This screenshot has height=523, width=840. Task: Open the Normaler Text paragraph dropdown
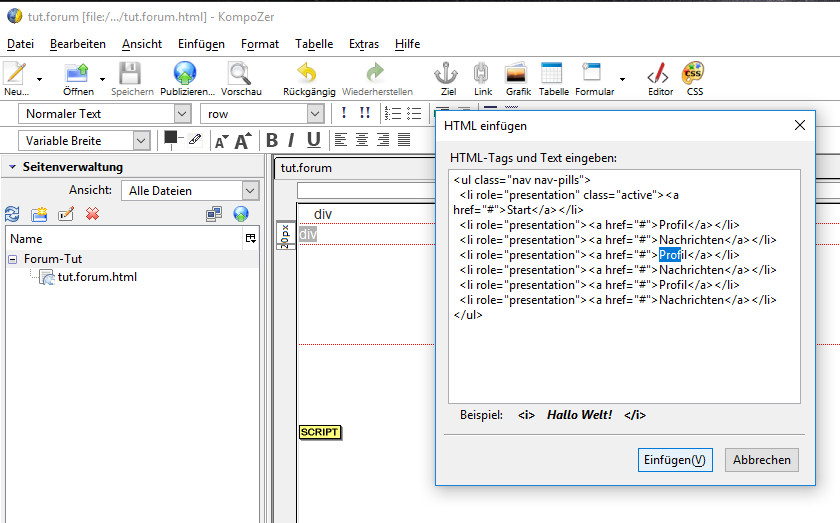[182, 114]
